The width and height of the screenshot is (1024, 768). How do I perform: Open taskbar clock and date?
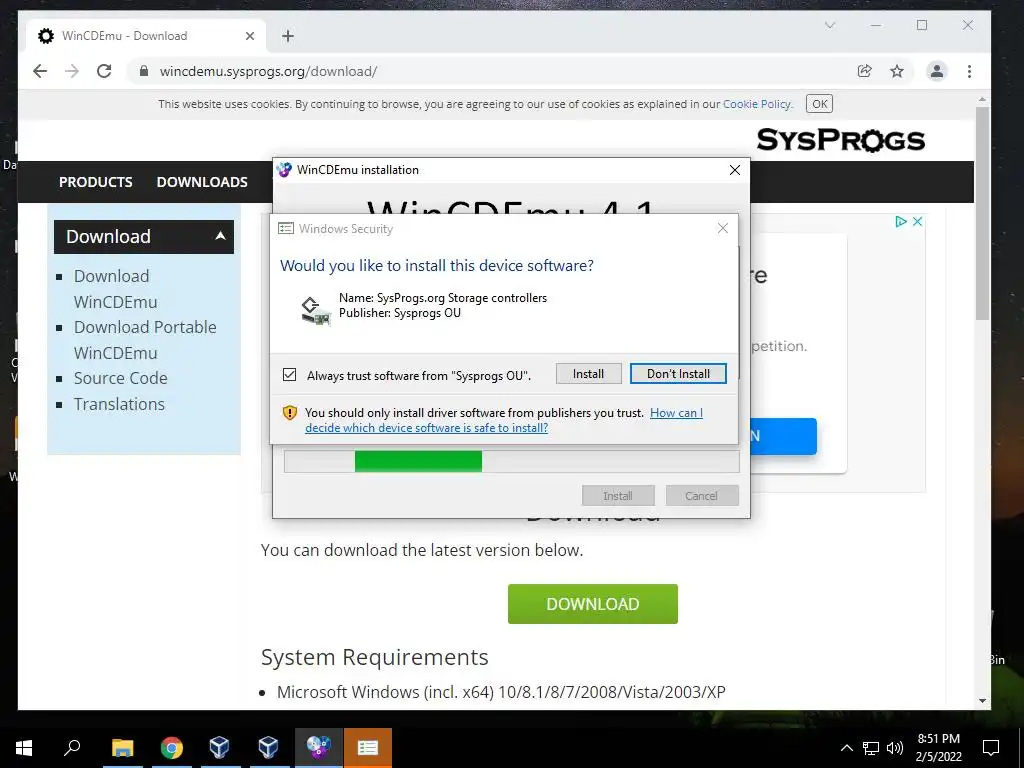(x=938, y=748)
